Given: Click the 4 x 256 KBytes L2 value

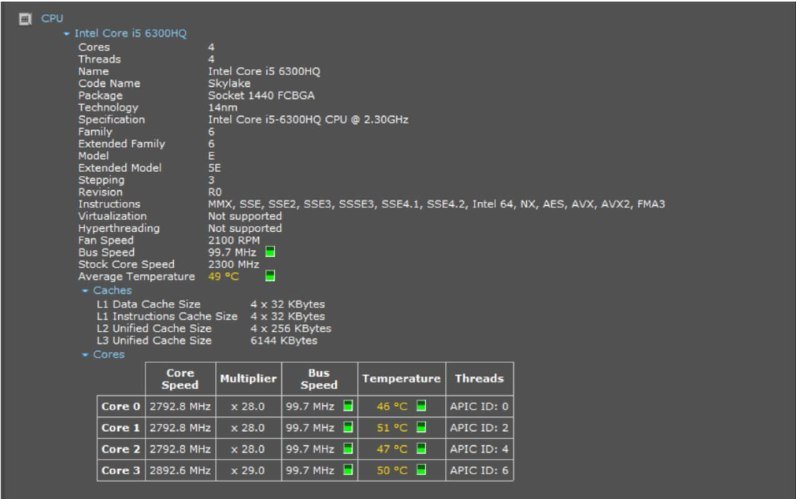Looking at the screenshot, I should click(291, 329).
